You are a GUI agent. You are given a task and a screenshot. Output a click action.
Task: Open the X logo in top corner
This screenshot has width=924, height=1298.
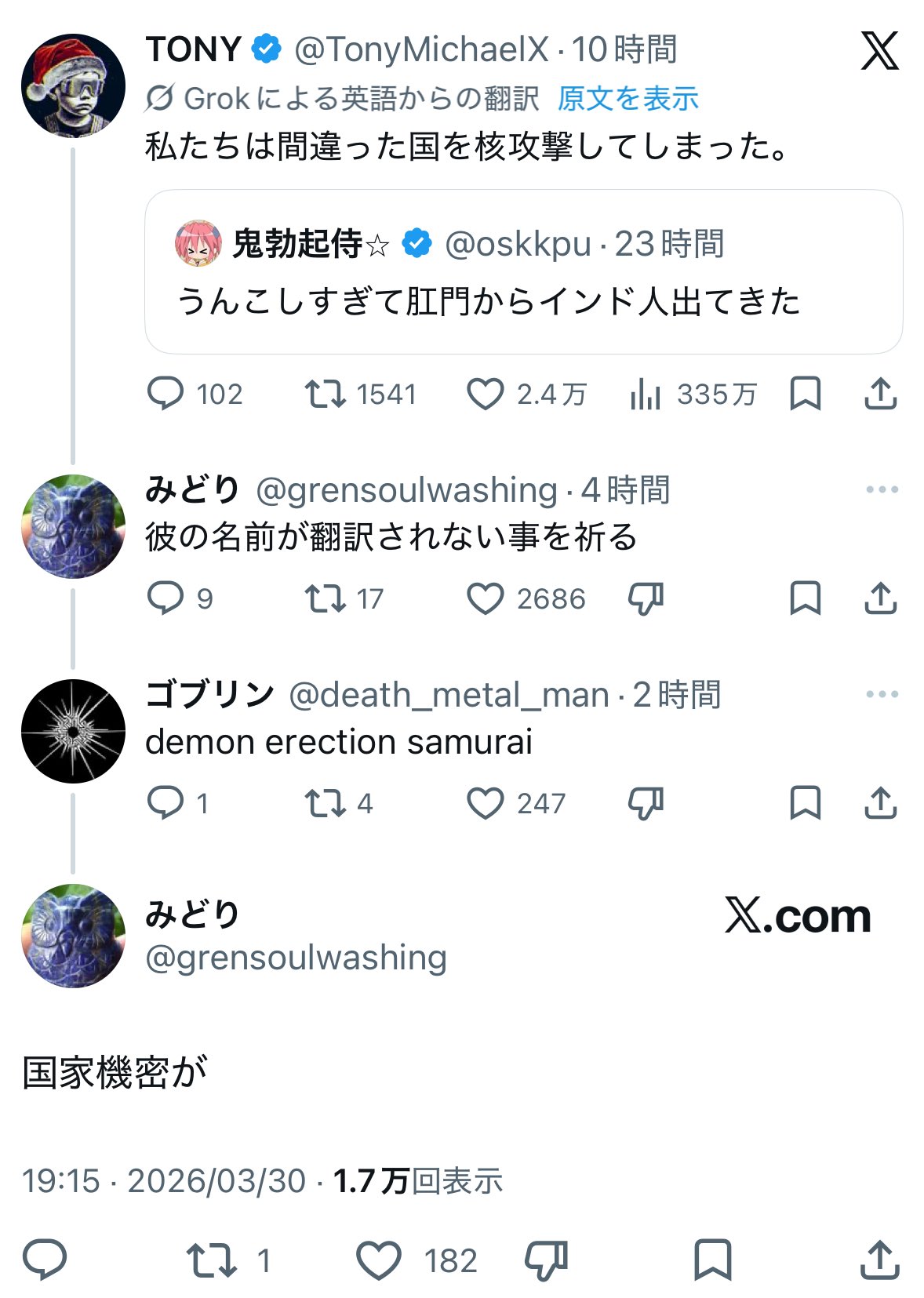click(879, 52)
